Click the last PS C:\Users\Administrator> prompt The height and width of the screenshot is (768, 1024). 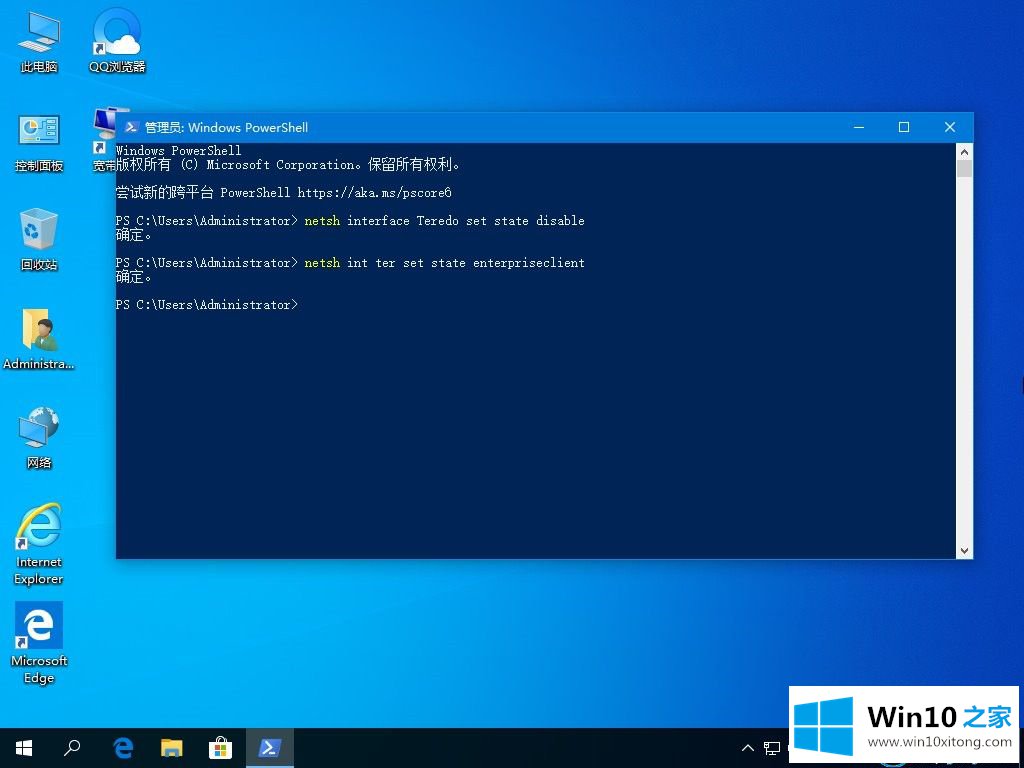pos(206,304)
